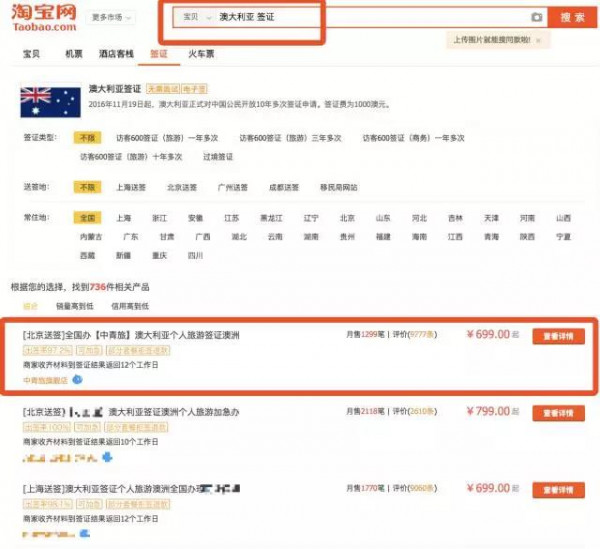Select 广东 as residence
Viewport: 600px width, 549px height.
tap(131, 237)
